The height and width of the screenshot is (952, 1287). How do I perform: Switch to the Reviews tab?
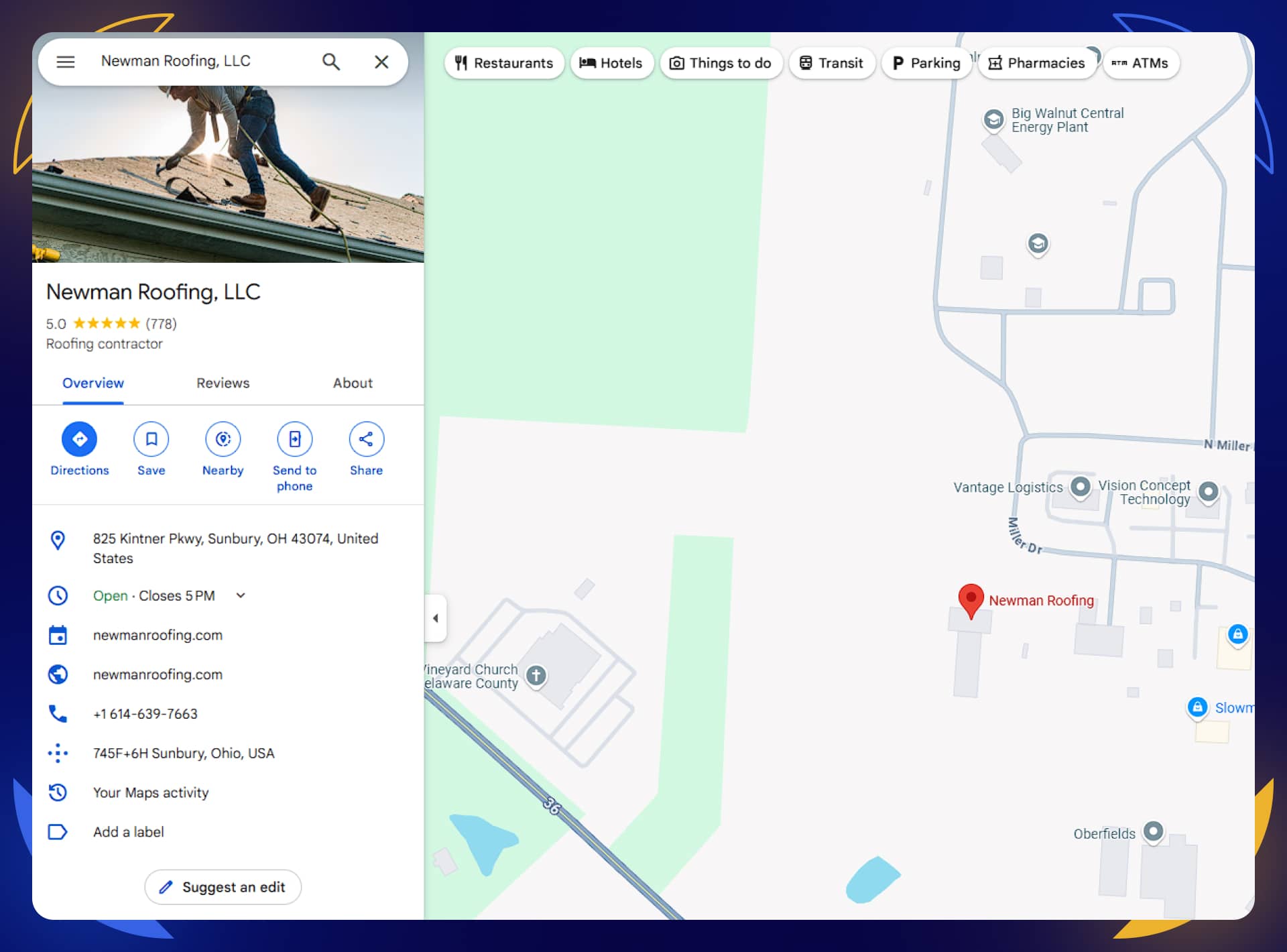(x=223, y=383)
